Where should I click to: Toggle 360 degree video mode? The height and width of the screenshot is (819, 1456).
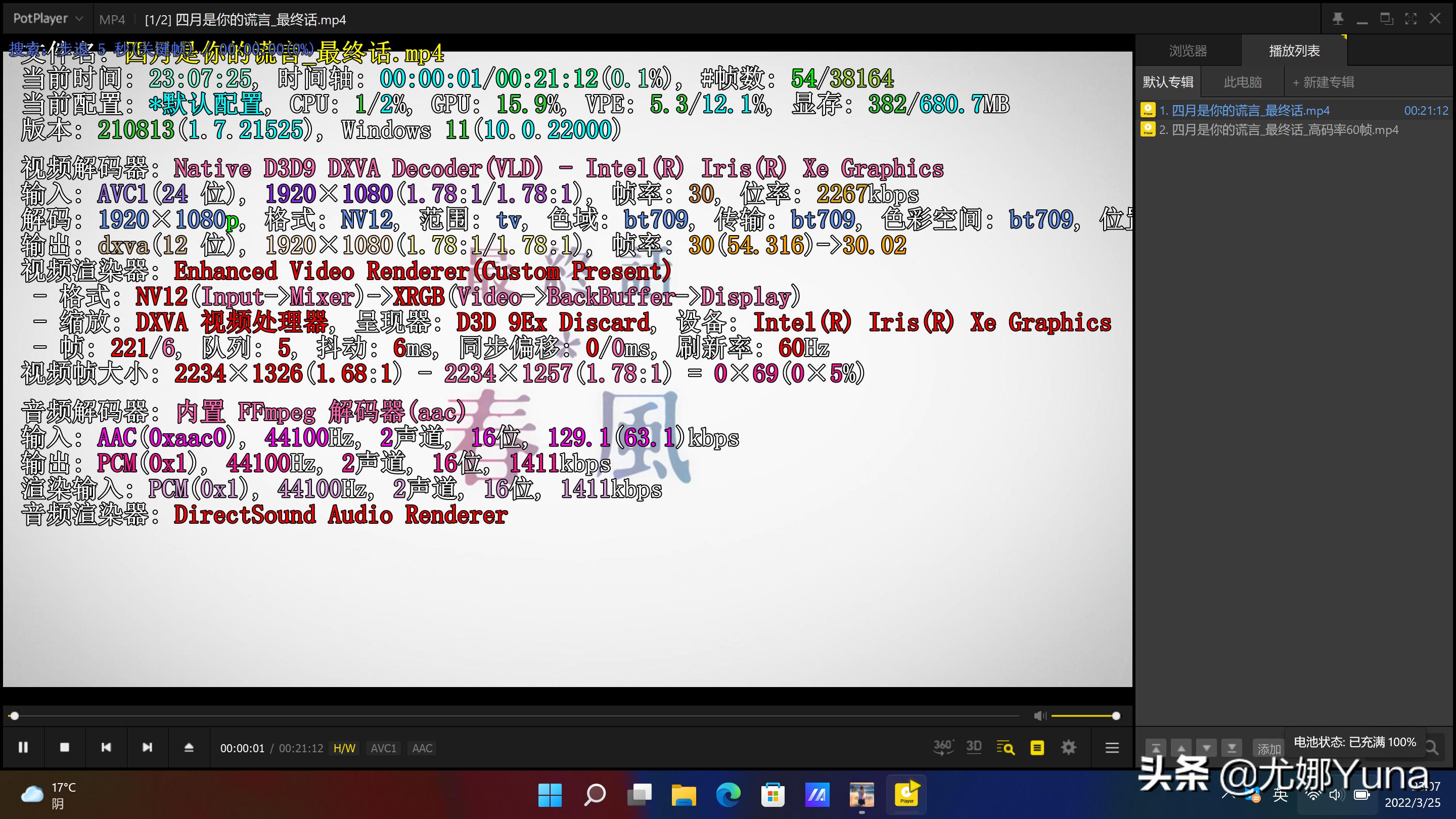point(943,747)
